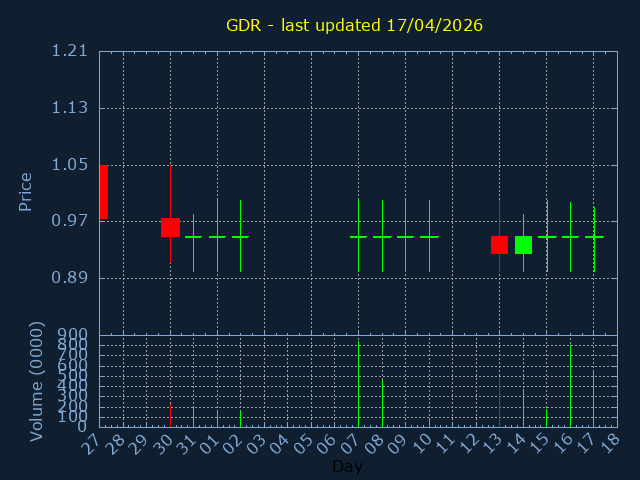Click the green volume bar on day 16
This screenshot has width=640, height=480.
[570, 386]
